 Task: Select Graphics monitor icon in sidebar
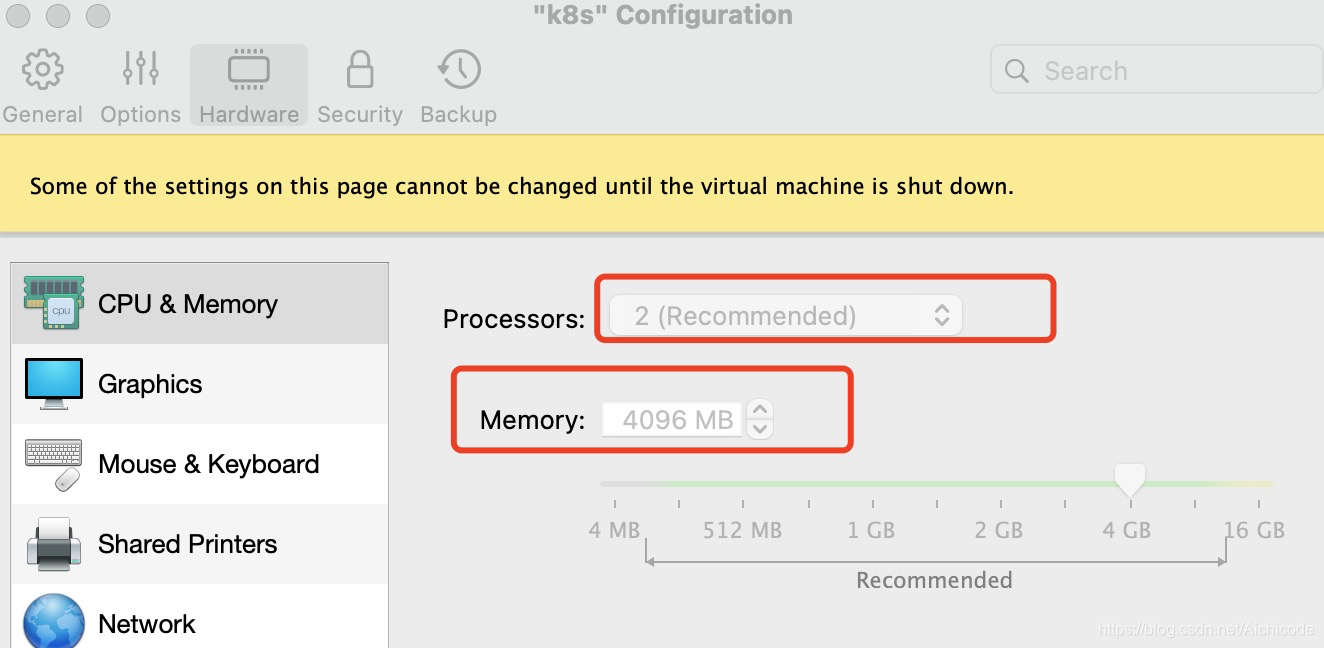coord(54,384)
